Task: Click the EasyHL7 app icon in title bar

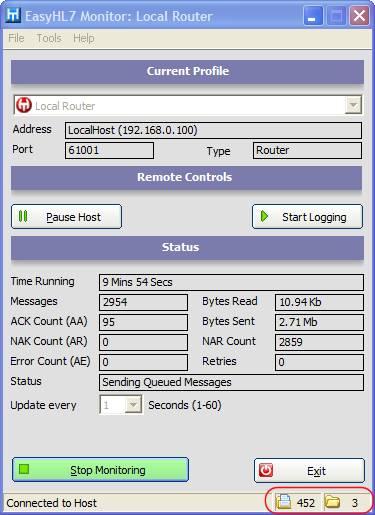Action: coord(13,15)
